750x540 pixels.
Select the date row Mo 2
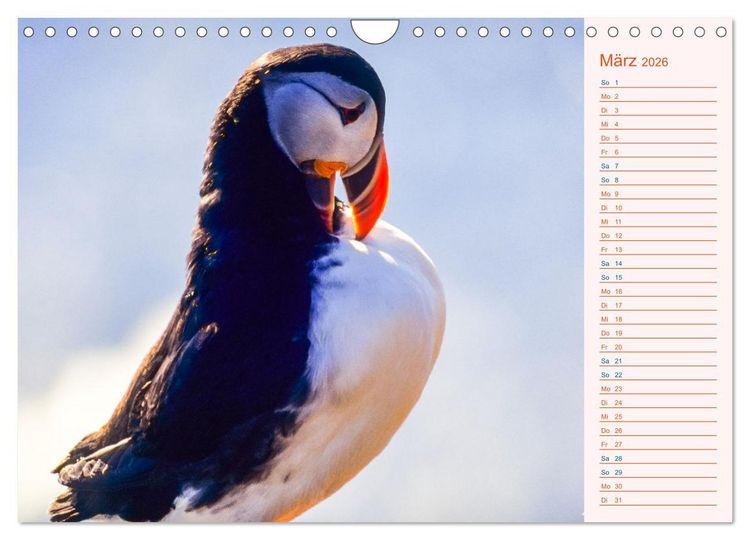(658, 96)
